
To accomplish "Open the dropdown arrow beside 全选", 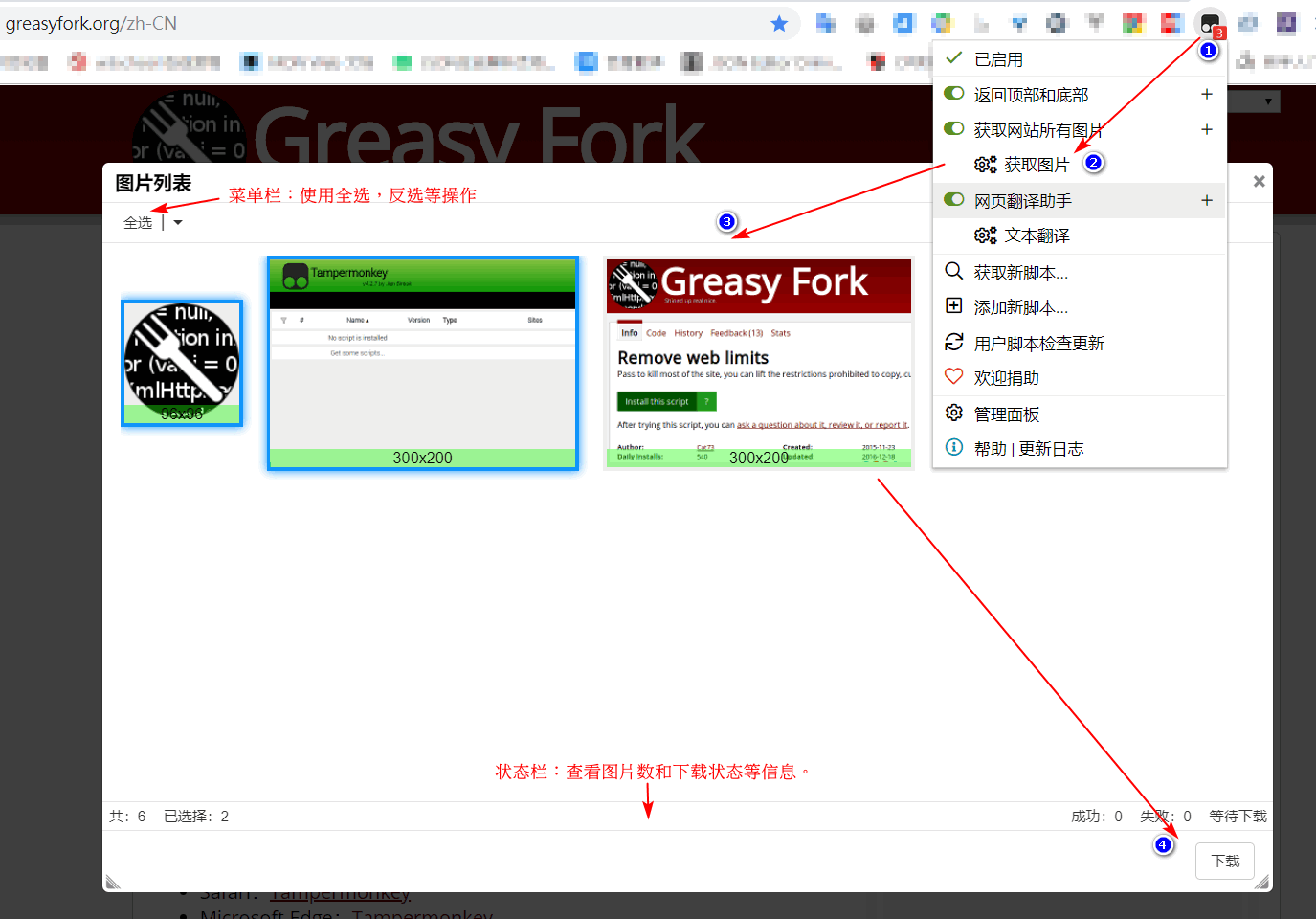I will tap(178, 223).
